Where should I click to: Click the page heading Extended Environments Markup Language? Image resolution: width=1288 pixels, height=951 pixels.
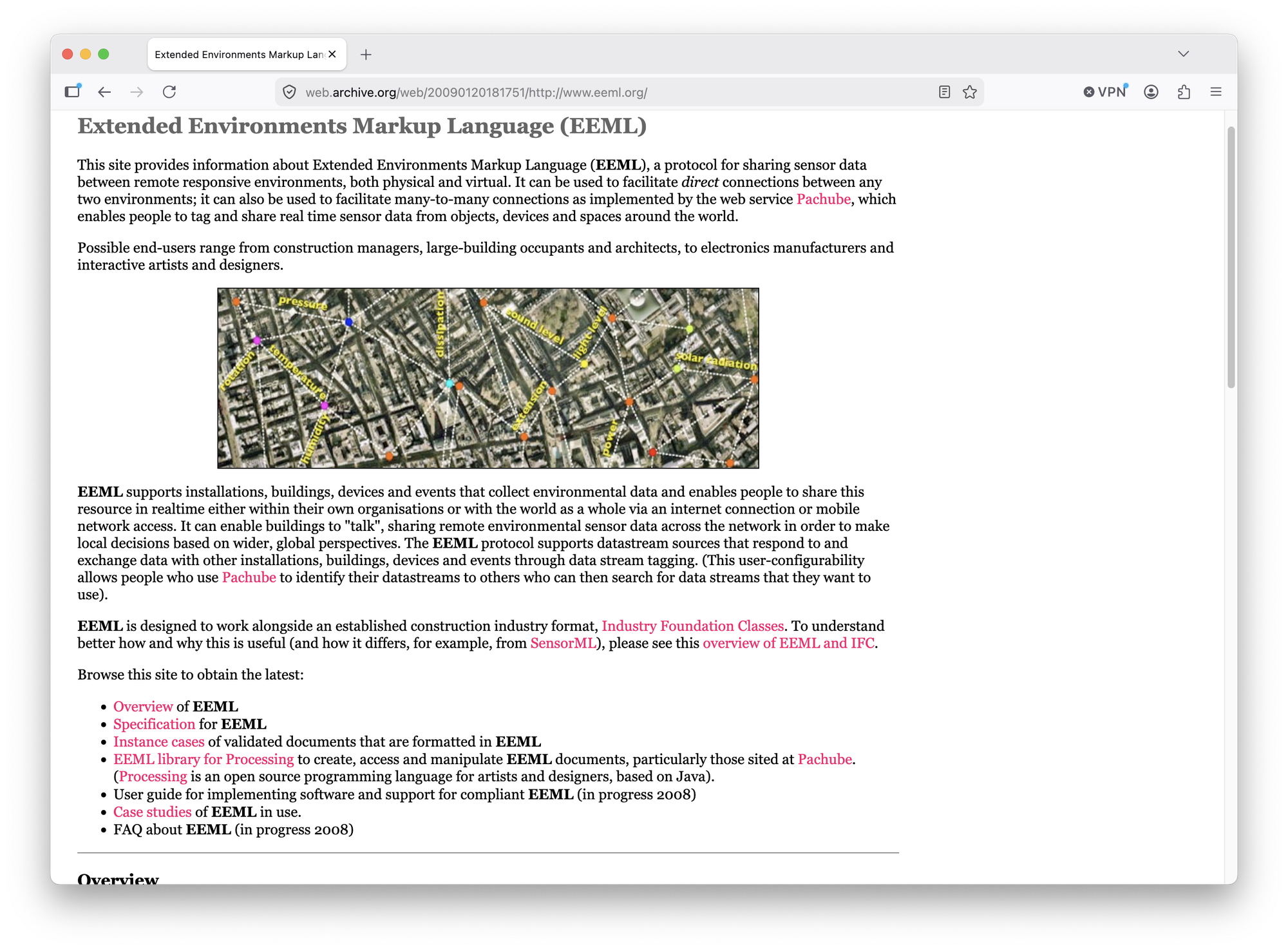pyautogui.click(x=362, y=126)
